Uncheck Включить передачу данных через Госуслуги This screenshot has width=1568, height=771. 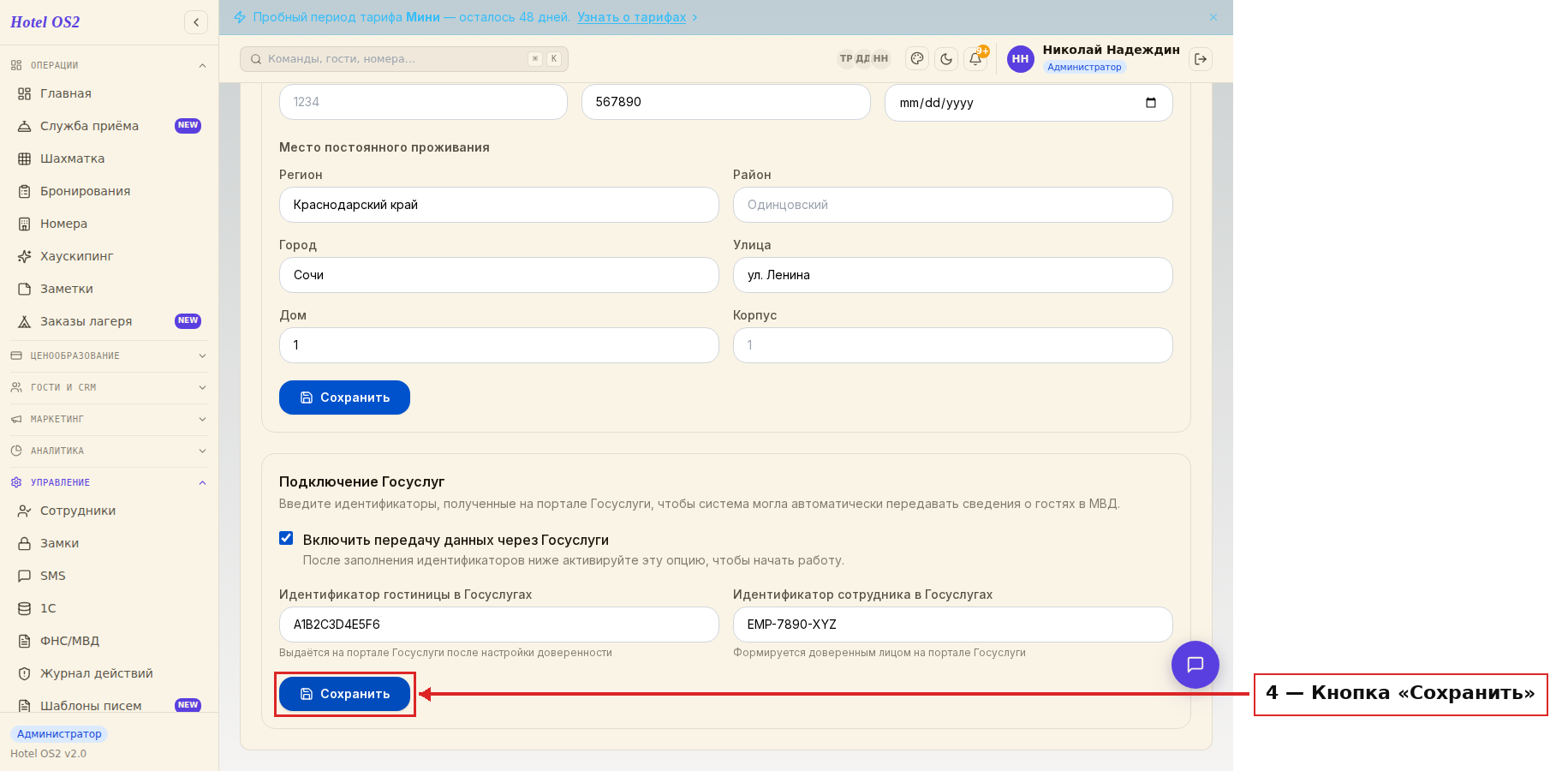pos(286,538)
